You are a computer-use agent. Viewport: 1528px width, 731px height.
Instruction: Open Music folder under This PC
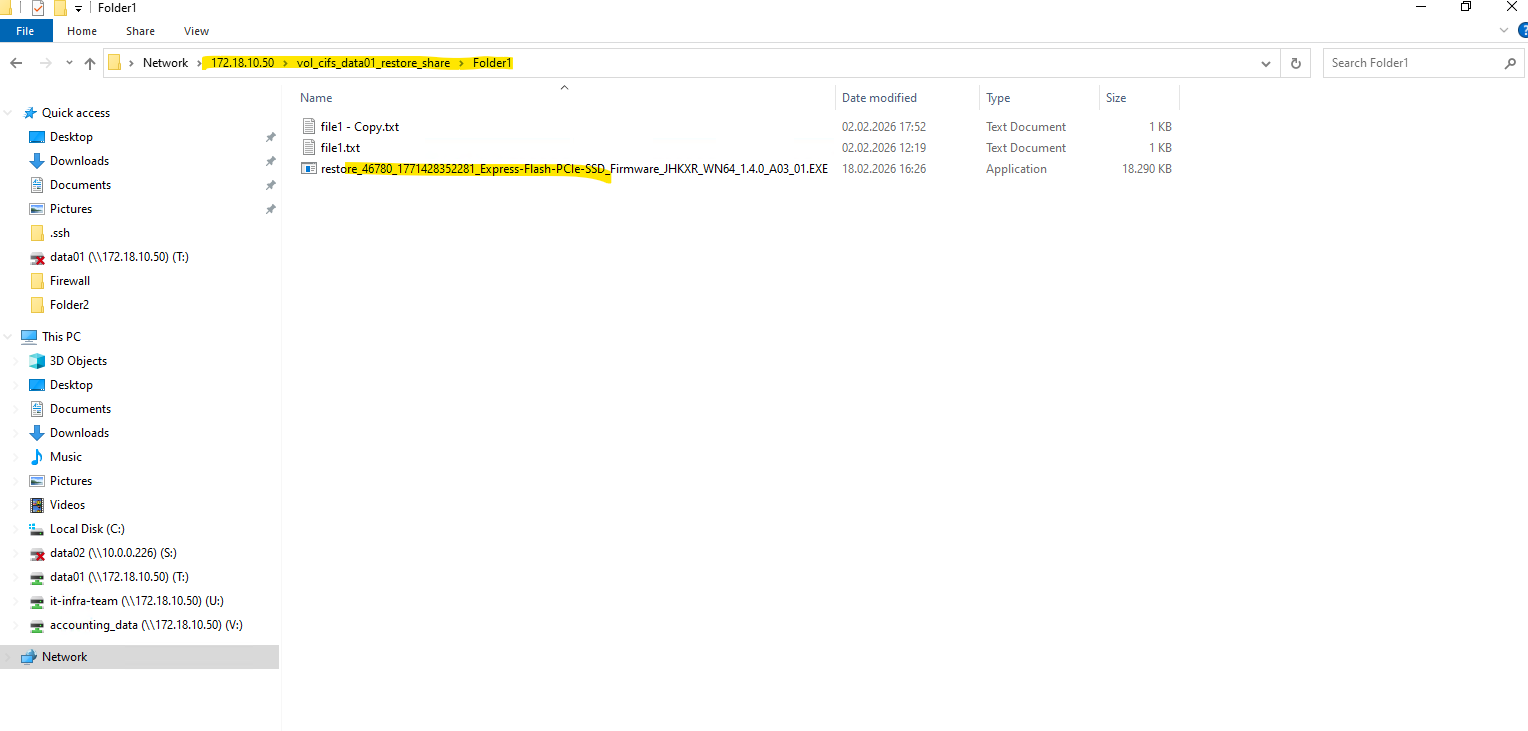tap(65, 457)
